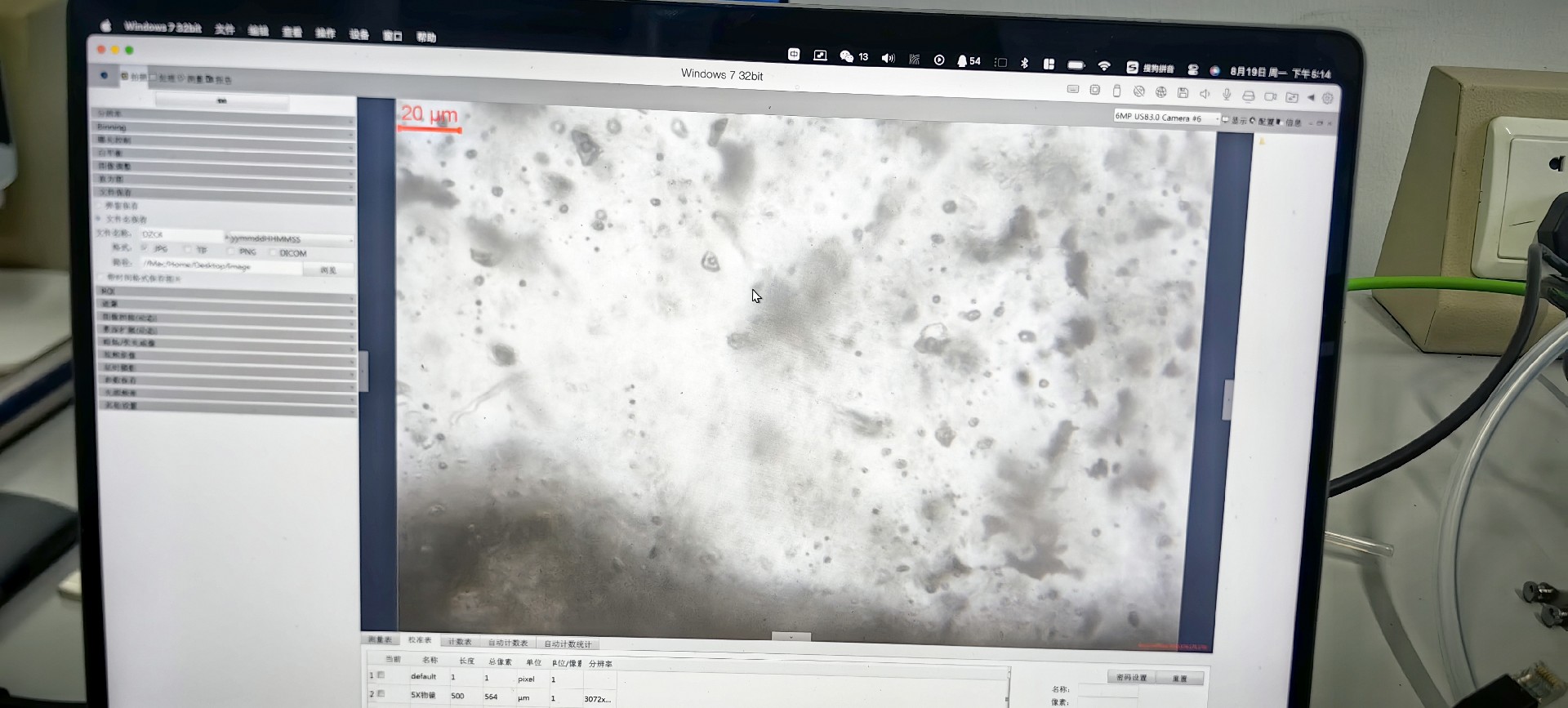Open the volume control in menu bar
Viewport: 1568px width, 708px height.
pos(888,58)
